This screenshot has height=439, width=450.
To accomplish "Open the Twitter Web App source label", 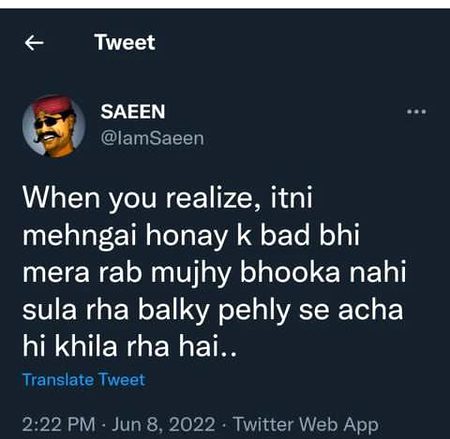I will 306,425.
